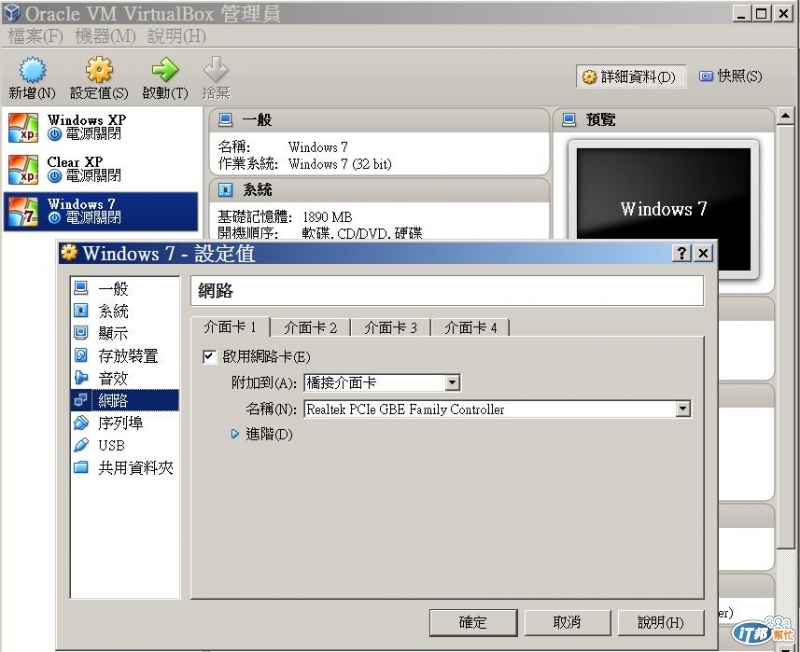Image resolution: width=800 pixels, height=652 pixels.
Task: Click the 說明(H) help button in dialog
Action: coord(660,622)
